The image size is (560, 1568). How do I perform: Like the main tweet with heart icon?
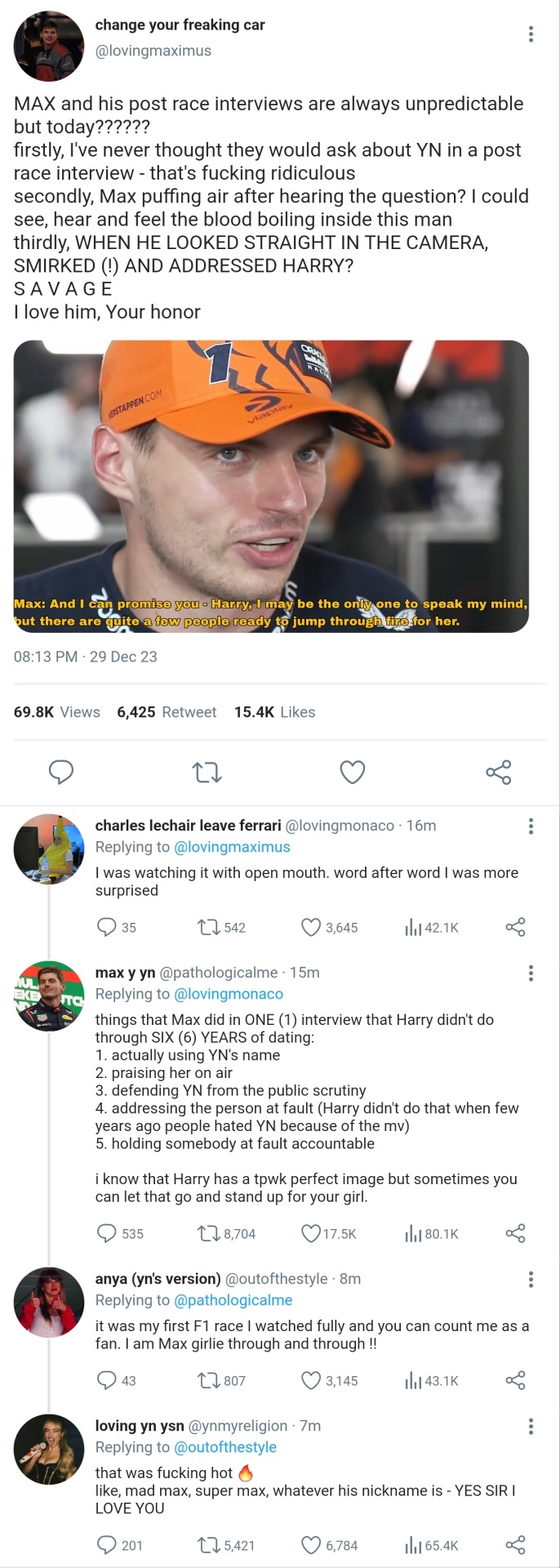352,772
